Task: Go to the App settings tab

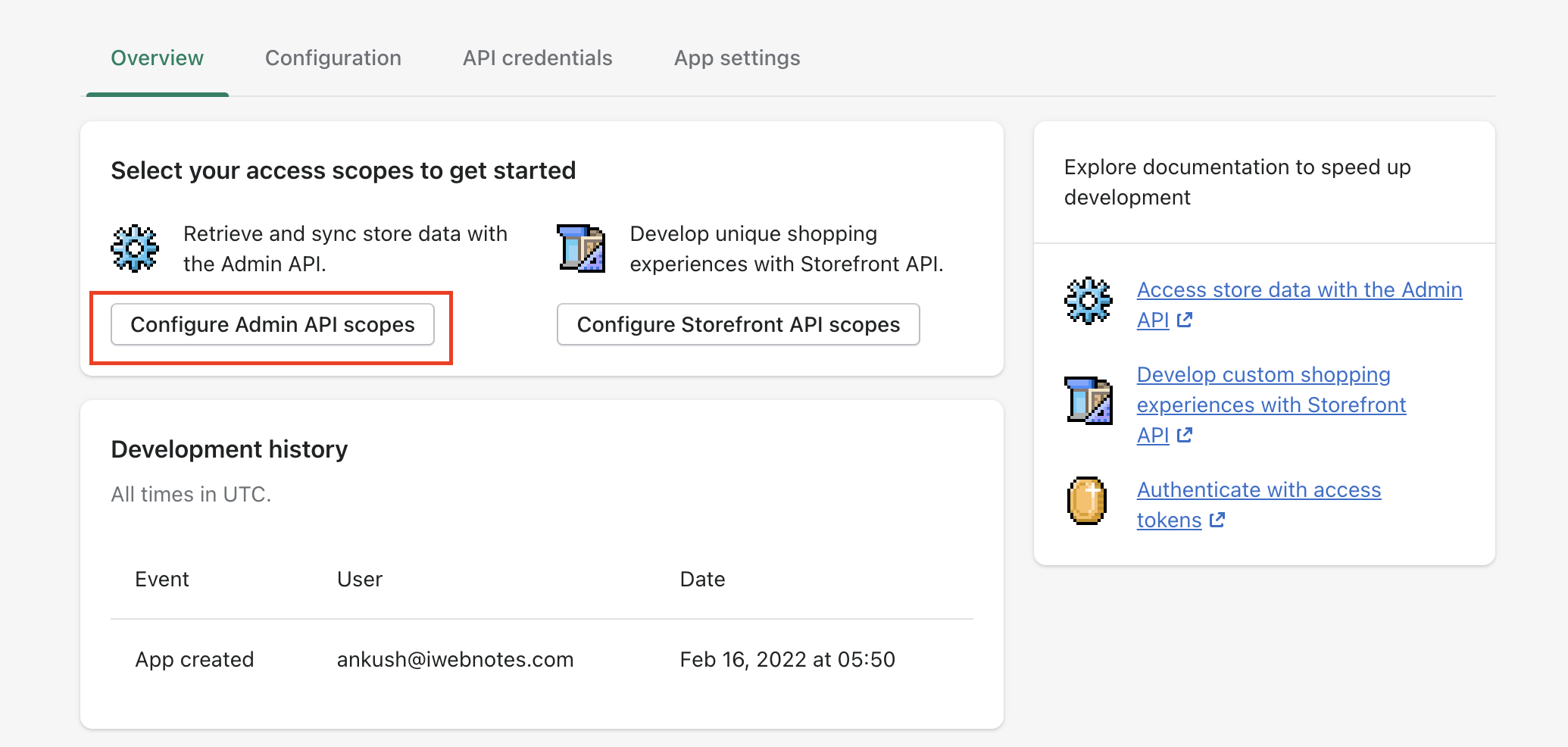Action: click(737, 58)
